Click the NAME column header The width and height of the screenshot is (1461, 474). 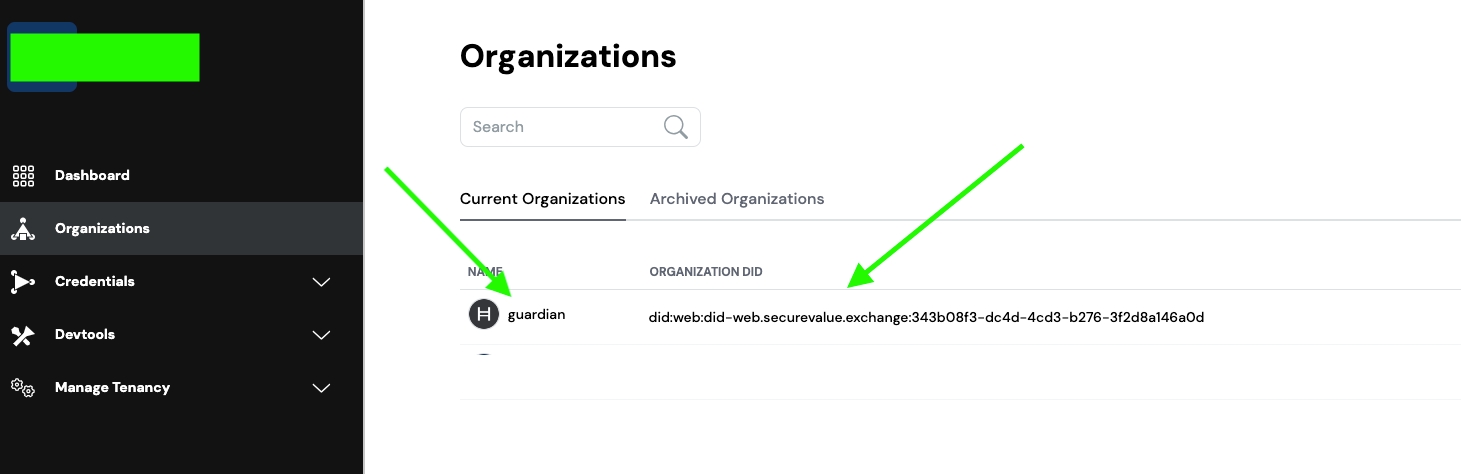click(x=485, y=272)
